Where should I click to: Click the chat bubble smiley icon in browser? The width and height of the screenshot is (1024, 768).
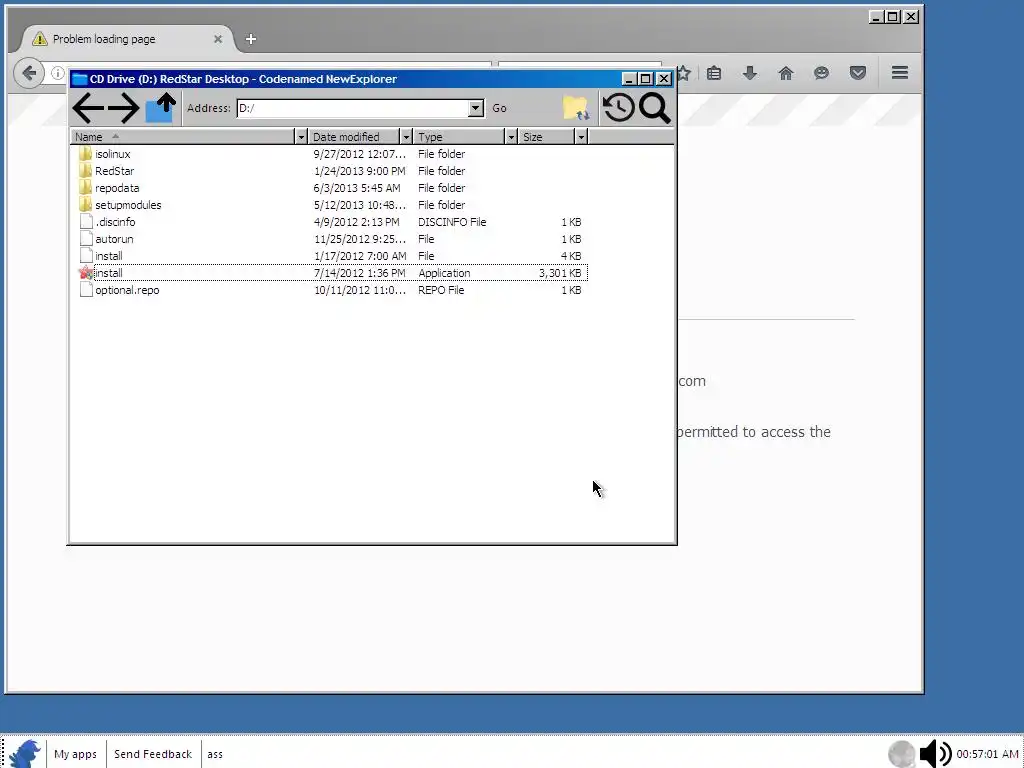(x=822, y=73)
